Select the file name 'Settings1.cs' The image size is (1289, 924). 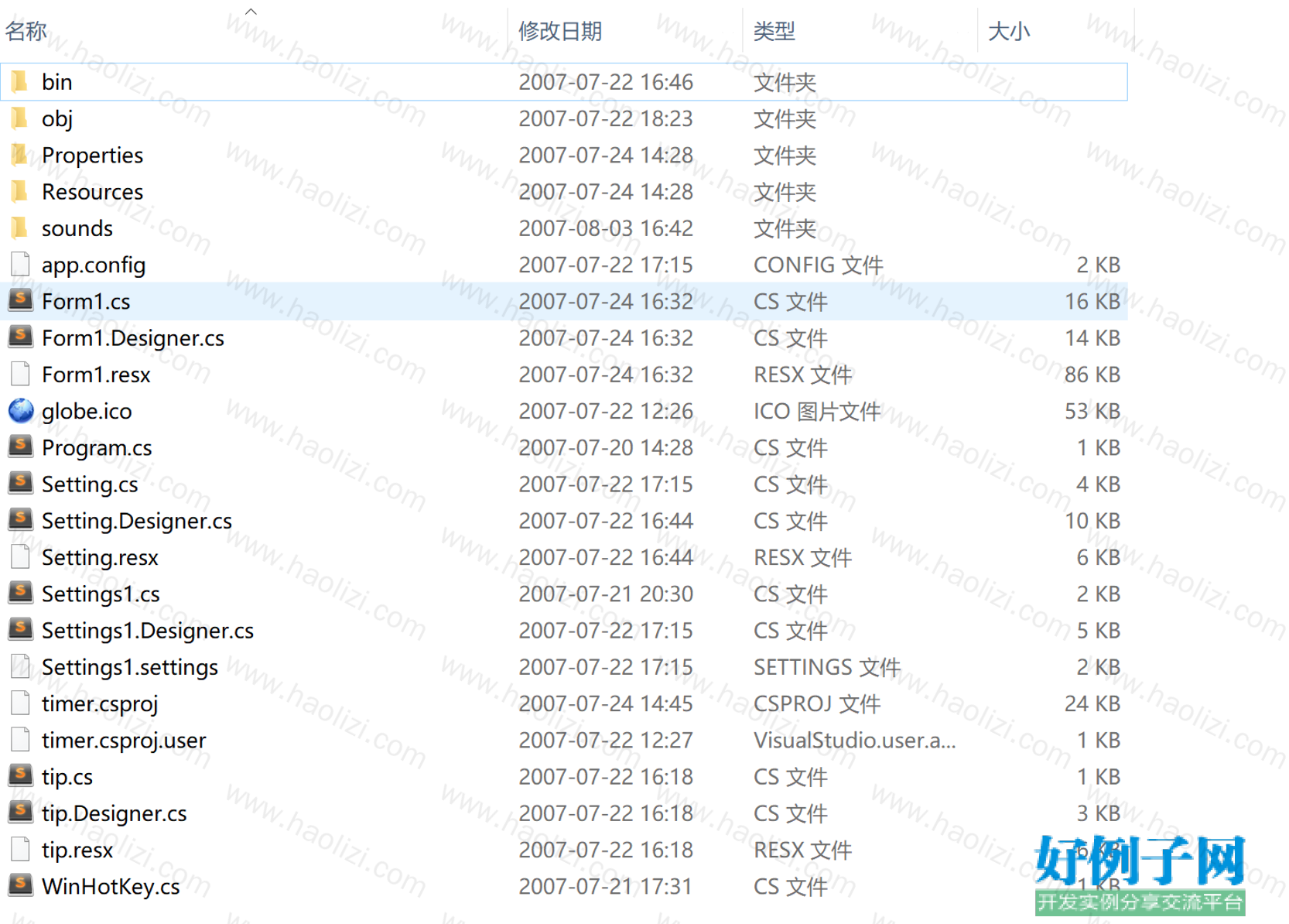click(101, 594)
